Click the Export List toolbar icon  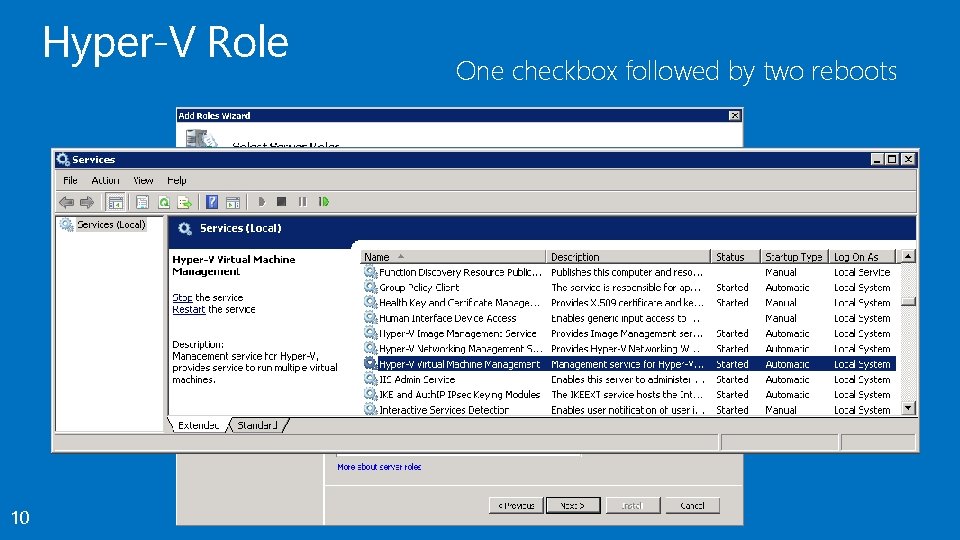[184, 201]
